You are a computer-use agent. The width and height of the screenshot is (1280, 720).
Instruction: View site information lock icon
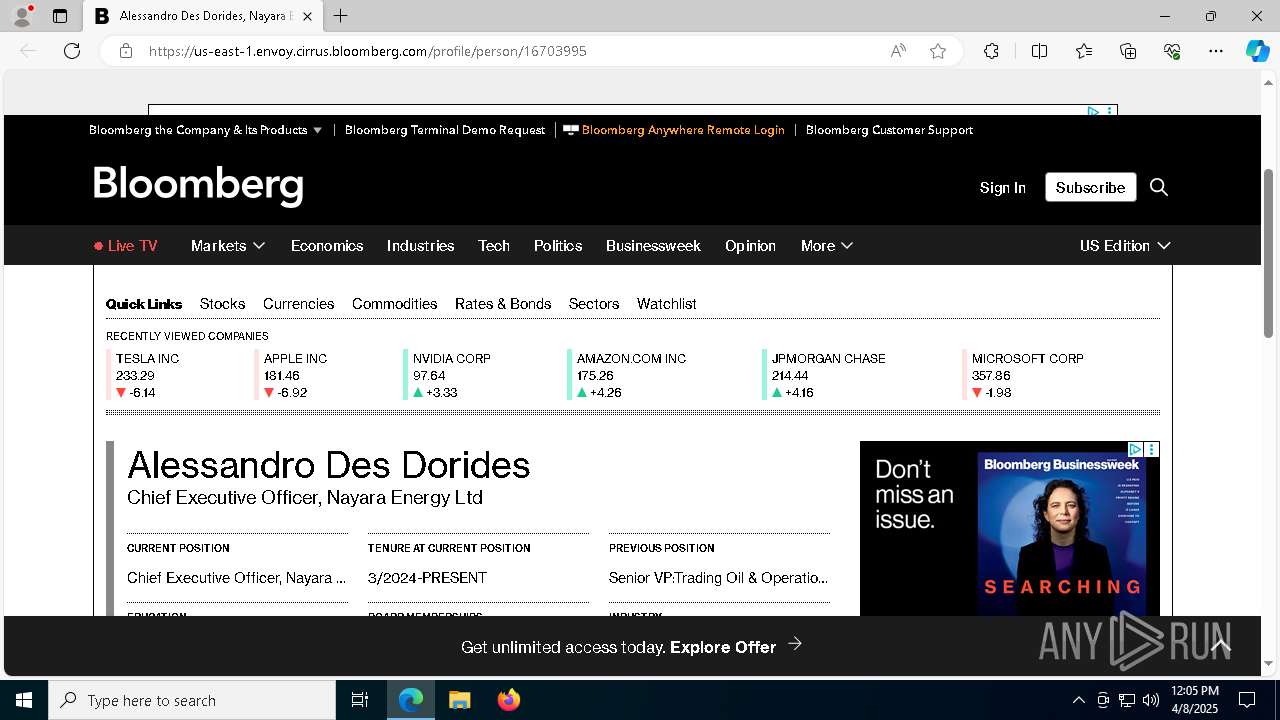[x=126, y=51]
